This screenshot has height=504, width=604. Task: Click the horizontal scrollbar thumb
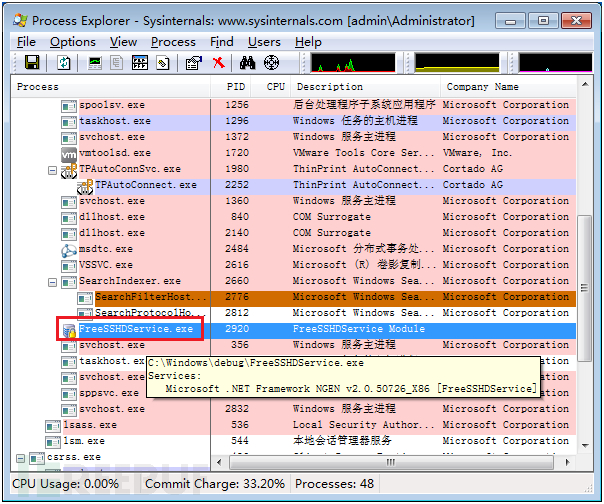(x=391, y=462)
